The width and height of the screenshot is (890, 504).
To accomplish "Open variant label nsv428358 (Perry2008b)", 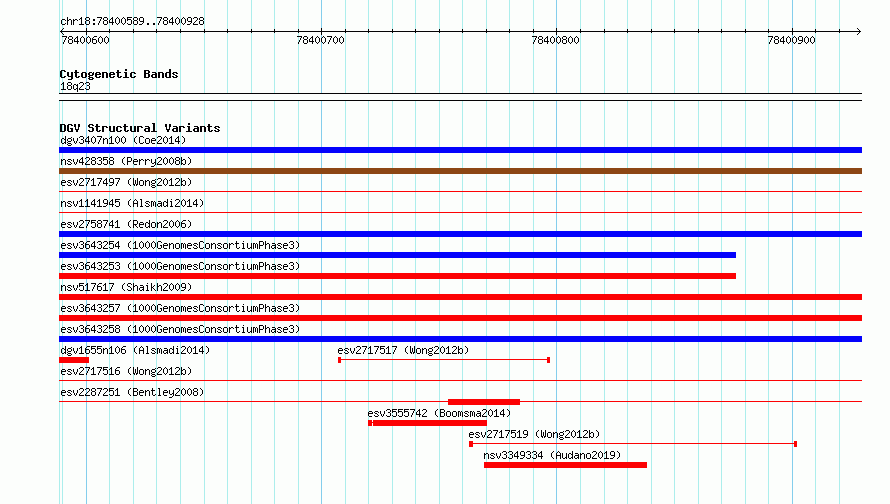I will pyautogui.click(x=126, y=161).
